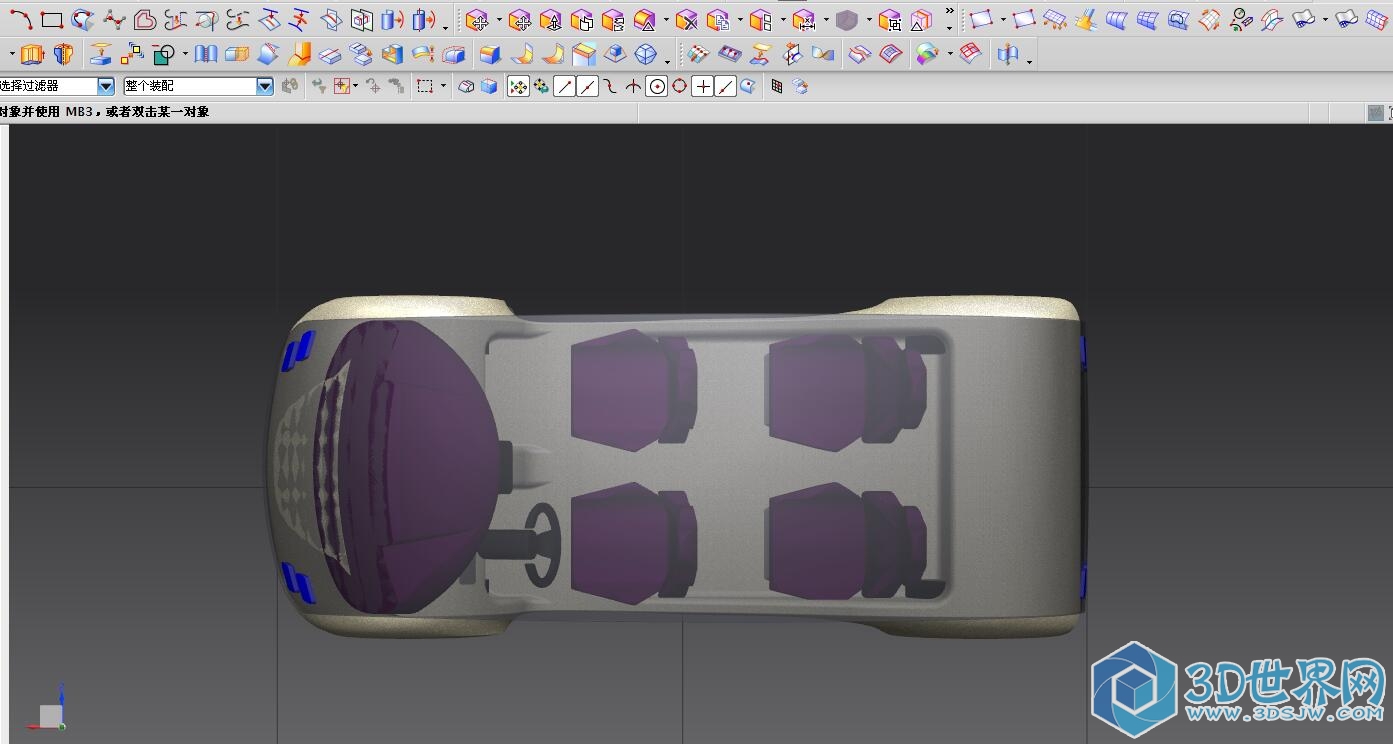Select the Copy Face cube icon
Viewport: 1393px width, 744px height.
[x=717, y=20]
